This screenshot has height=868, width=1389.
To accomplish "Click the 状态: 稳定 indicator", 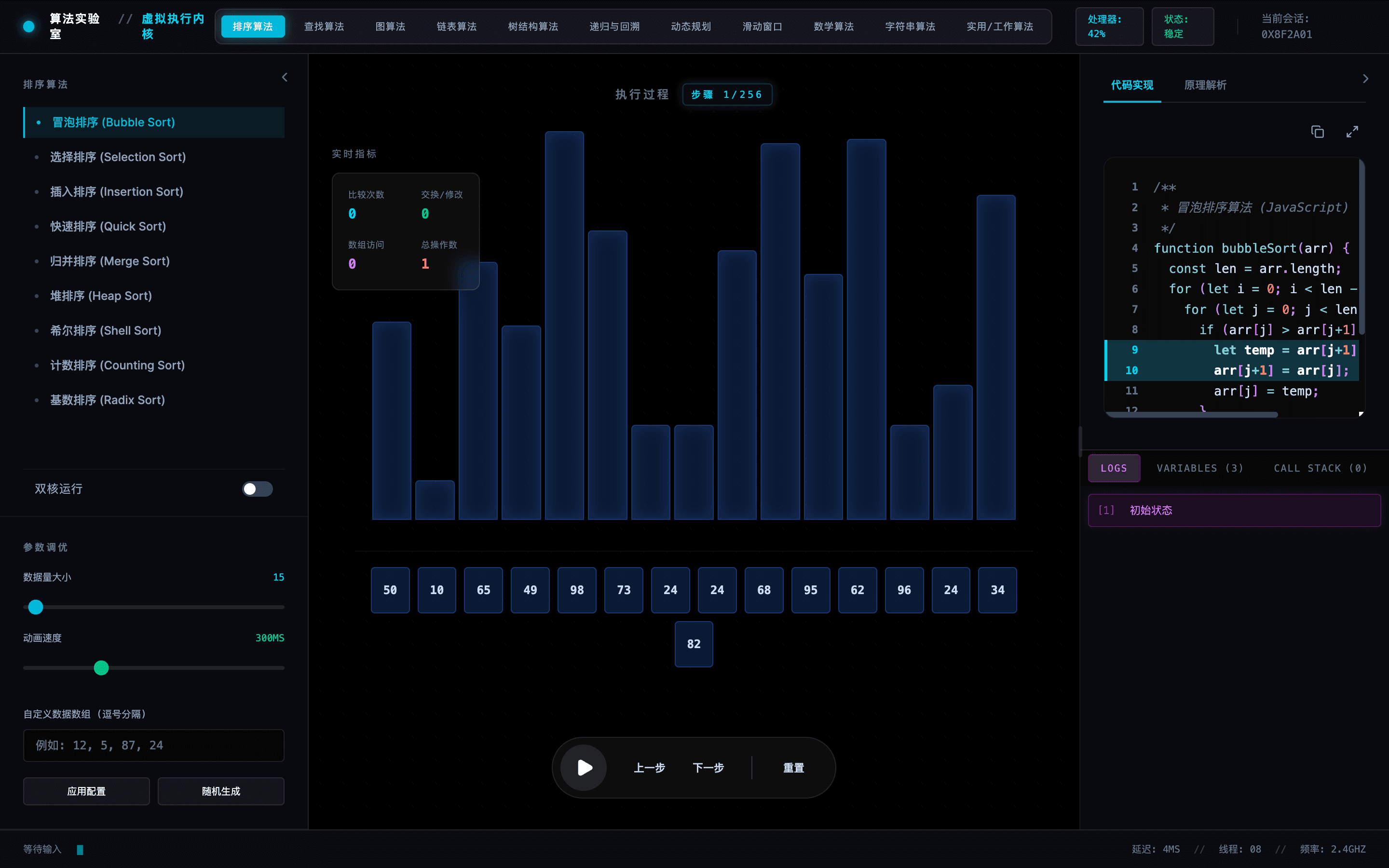I will [x=1183, y=27].
